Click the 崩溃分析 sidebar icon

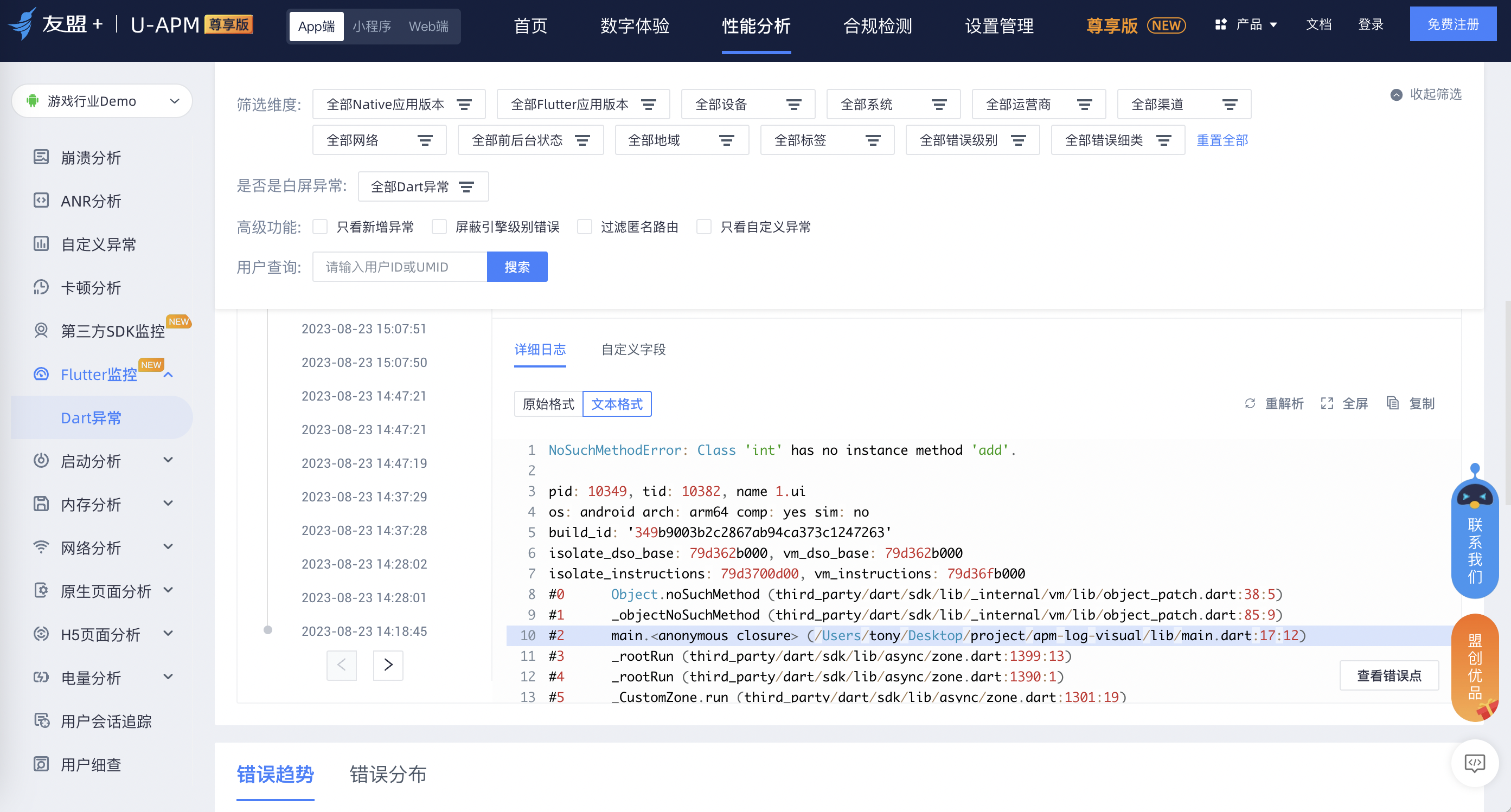(x=41, y=157)
